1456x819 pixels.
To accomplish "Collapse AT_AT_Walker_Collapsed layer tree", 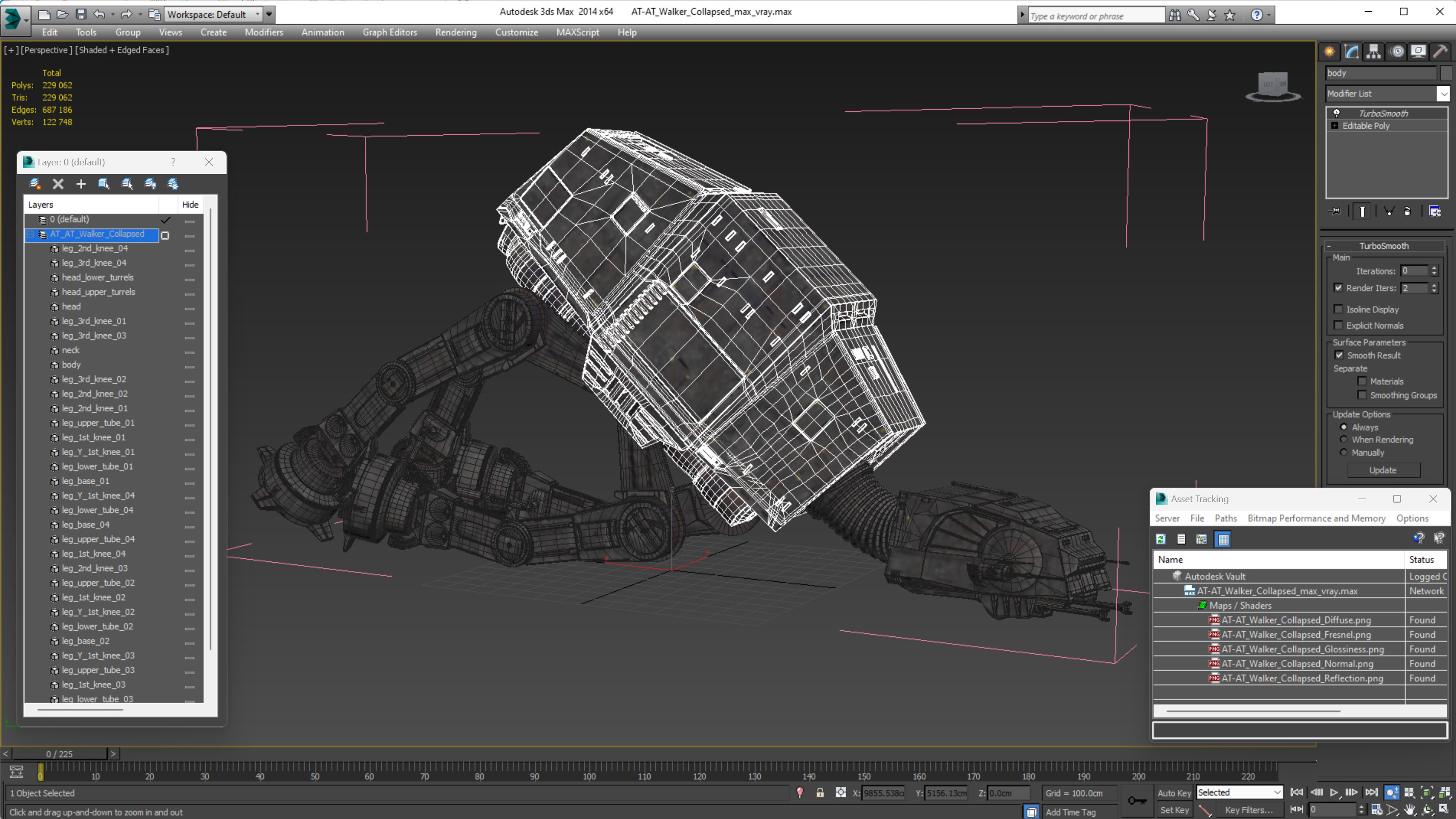I will click(31, 234).
